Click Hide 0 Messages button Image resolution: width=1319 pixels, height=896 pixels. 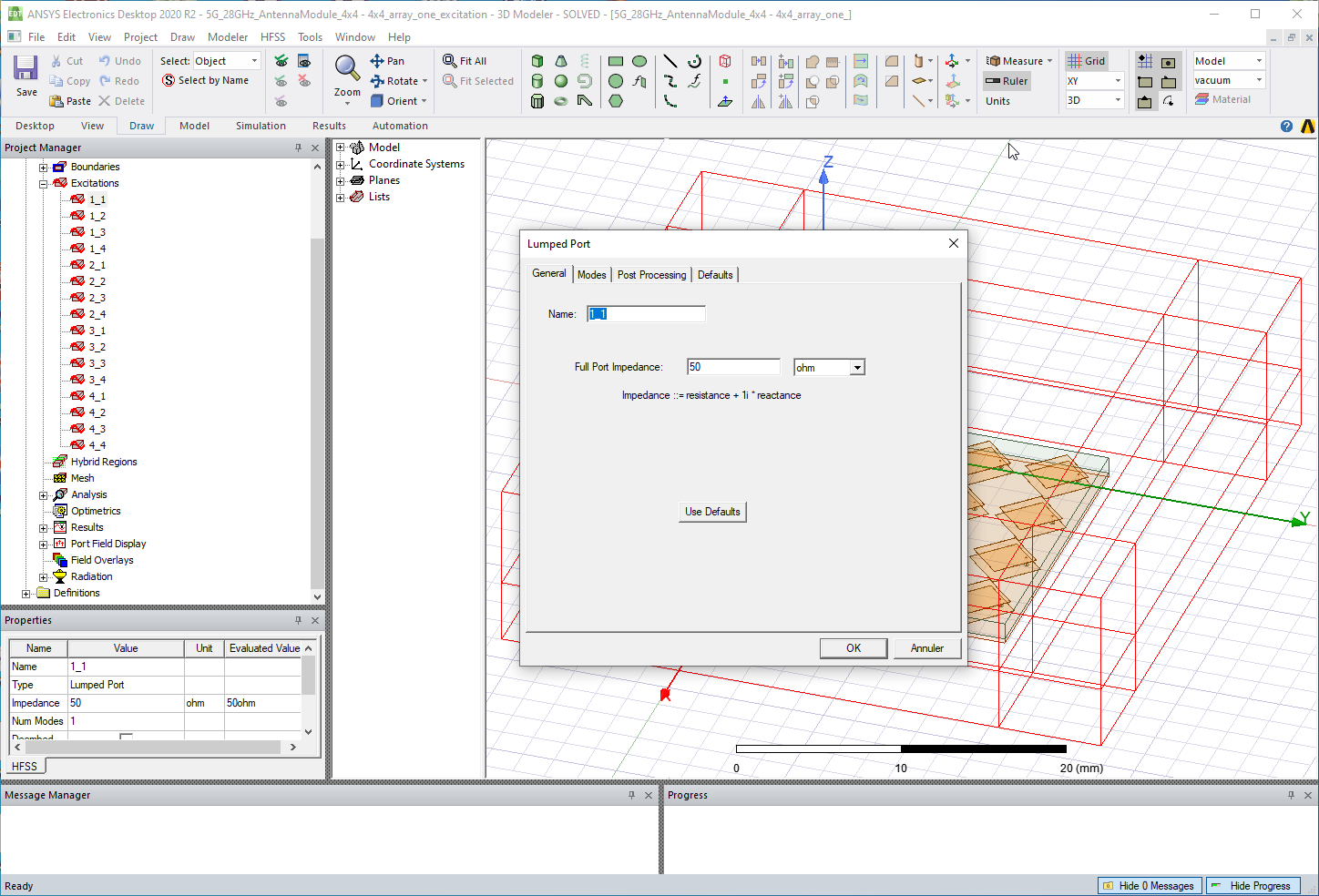pos(1150,886)
